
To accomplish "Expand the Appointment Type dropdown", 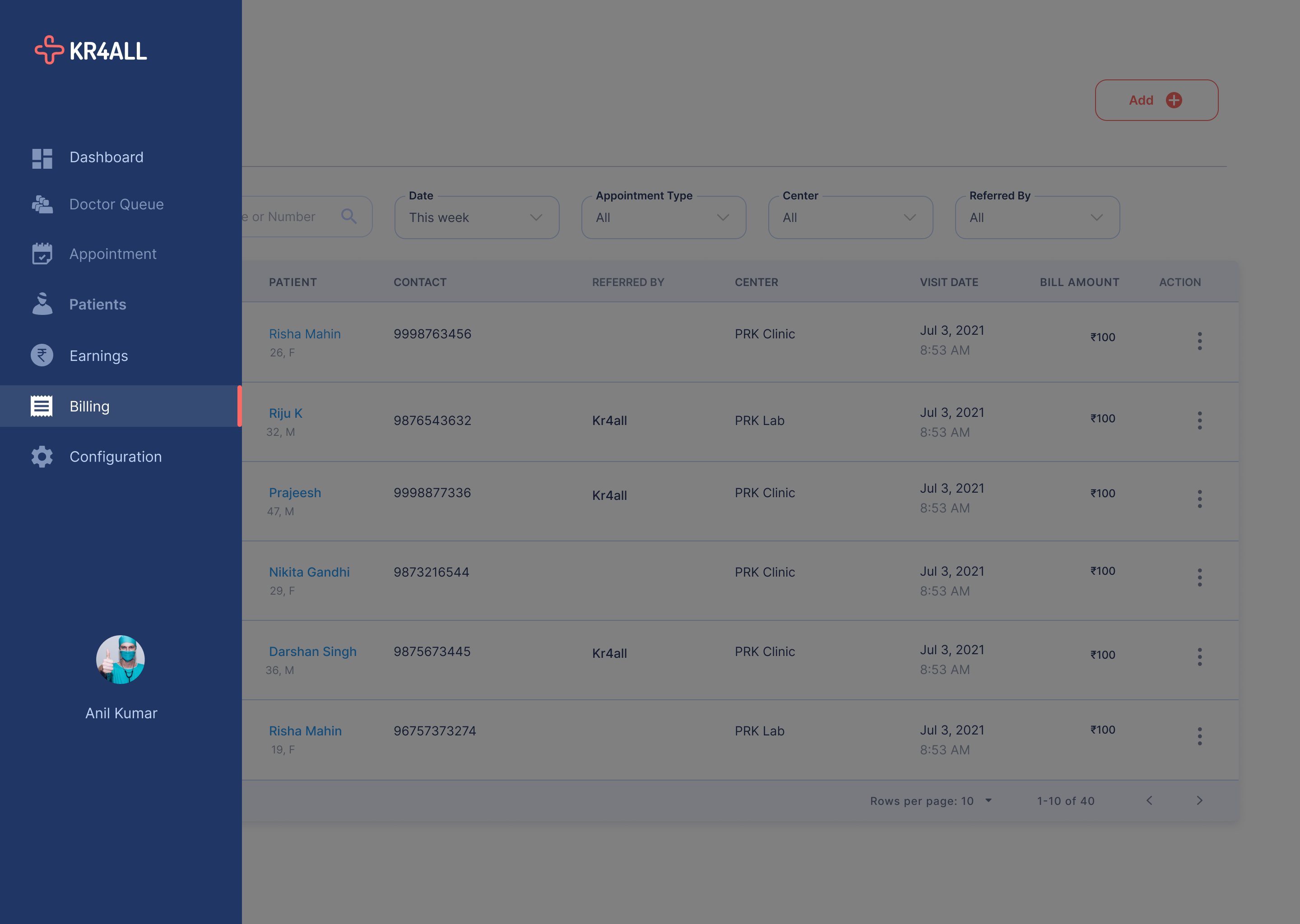I will point(664,217).
